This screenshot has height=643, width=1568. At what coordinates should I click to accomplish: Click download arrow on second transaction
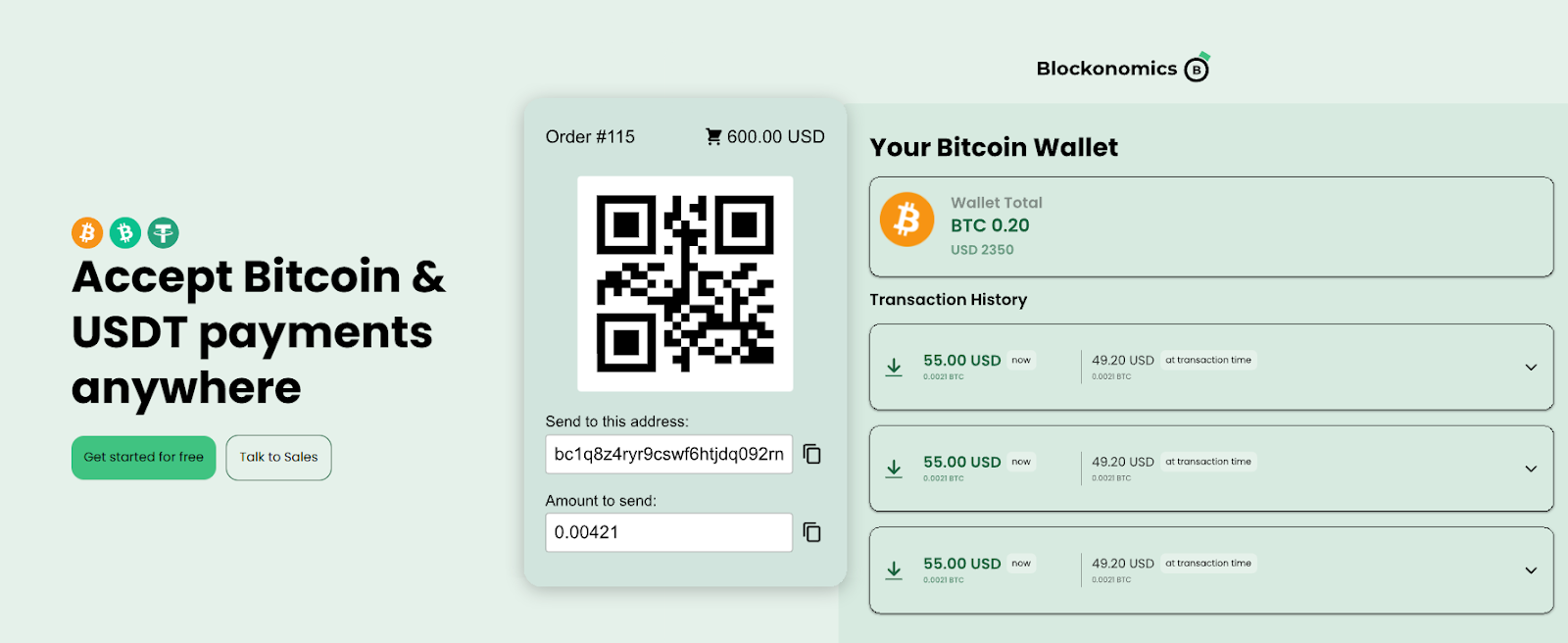point(894,470)
